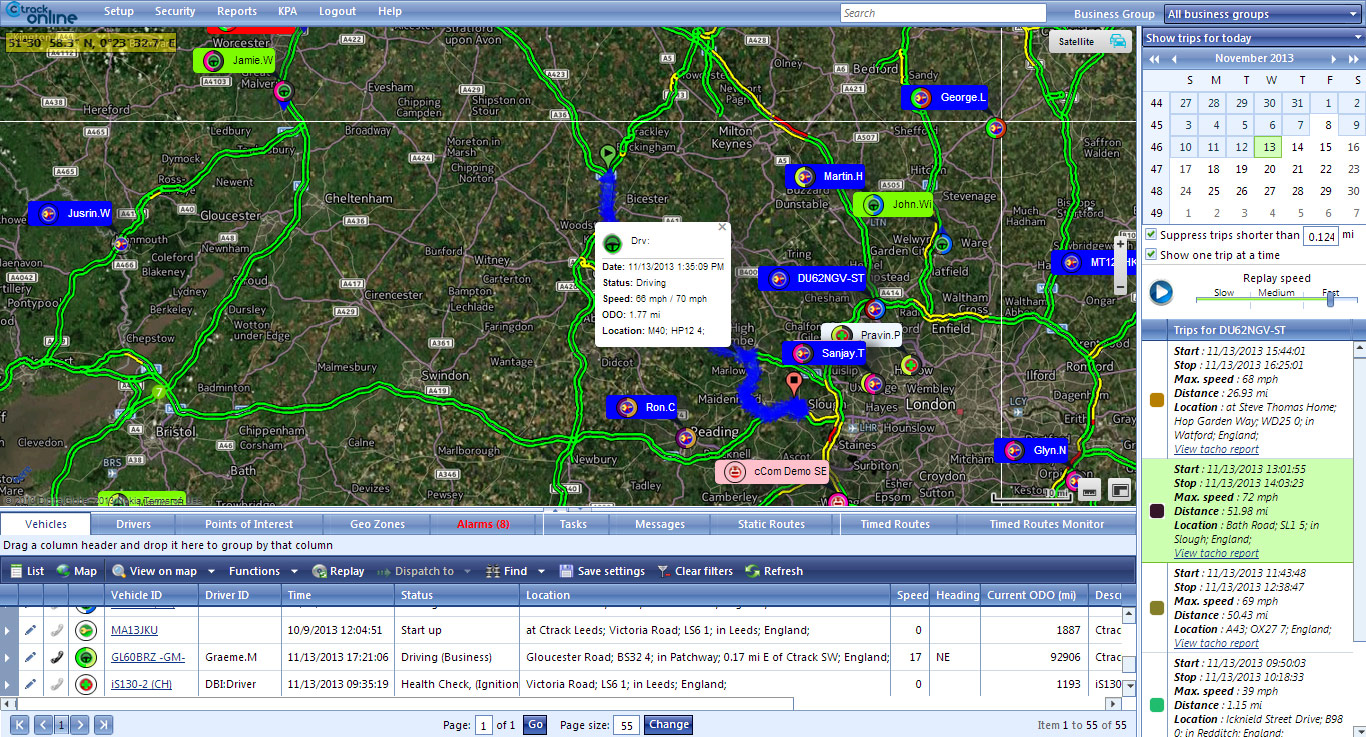Open the Setup menu

pyautogui.click(x=118, y=12)
